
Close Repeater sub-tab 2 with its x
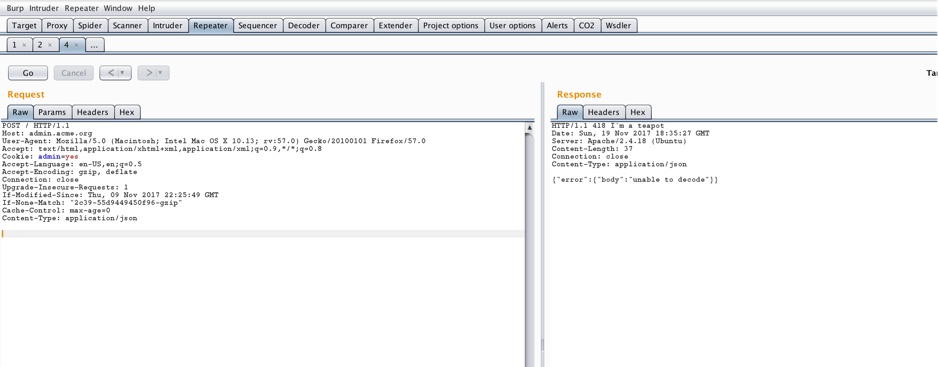click(50, 45)
